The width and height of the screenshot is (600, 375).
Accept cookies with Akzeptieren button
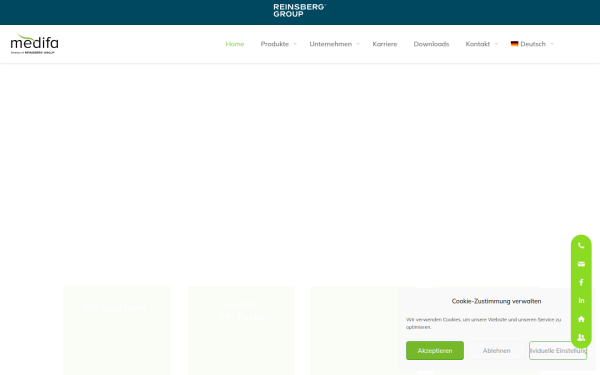click(435, 351)
